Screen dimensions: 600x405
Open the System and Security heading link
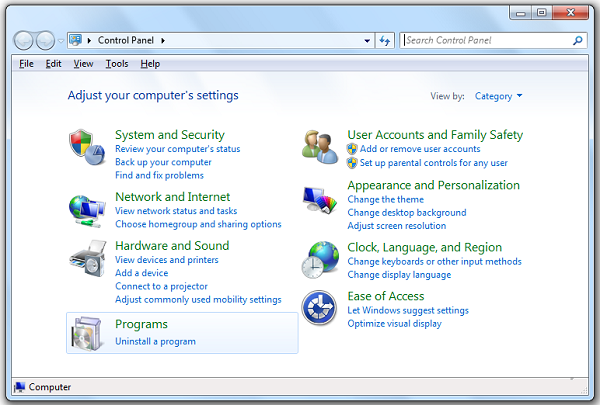point(170,135)
